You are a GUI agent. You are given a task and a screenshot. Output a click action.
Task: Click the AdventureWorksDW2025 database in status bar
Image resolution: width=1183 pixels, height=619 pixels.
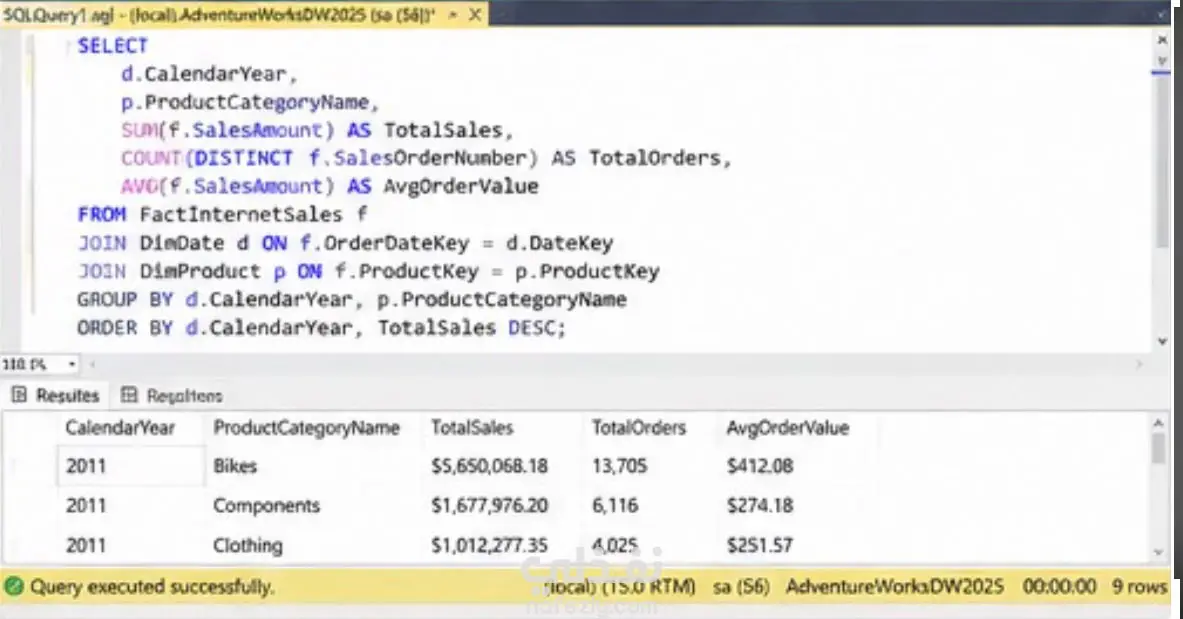[x=895, y=587]
